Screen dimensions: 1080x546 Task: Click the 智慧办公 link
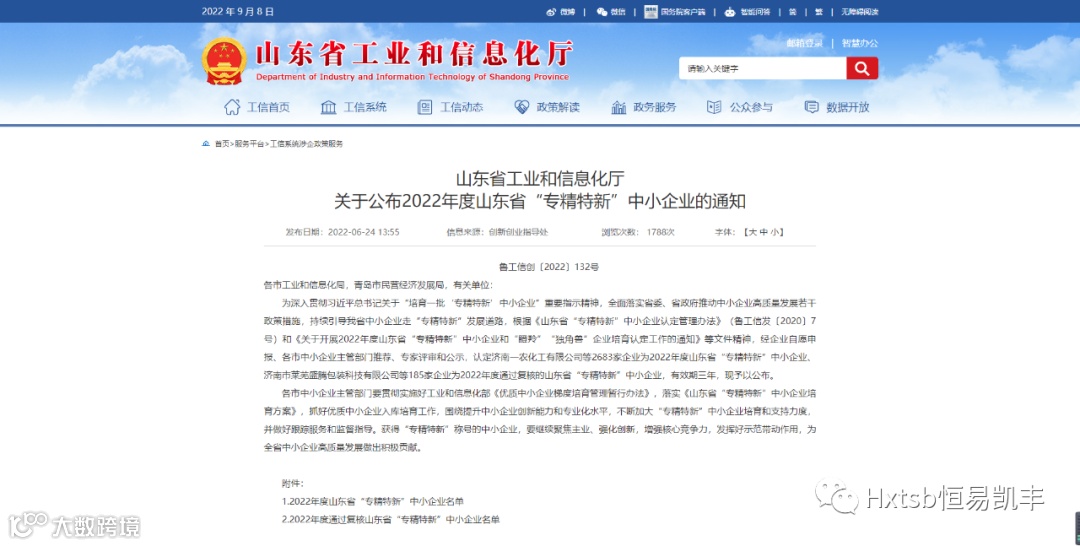coord(860,43)
